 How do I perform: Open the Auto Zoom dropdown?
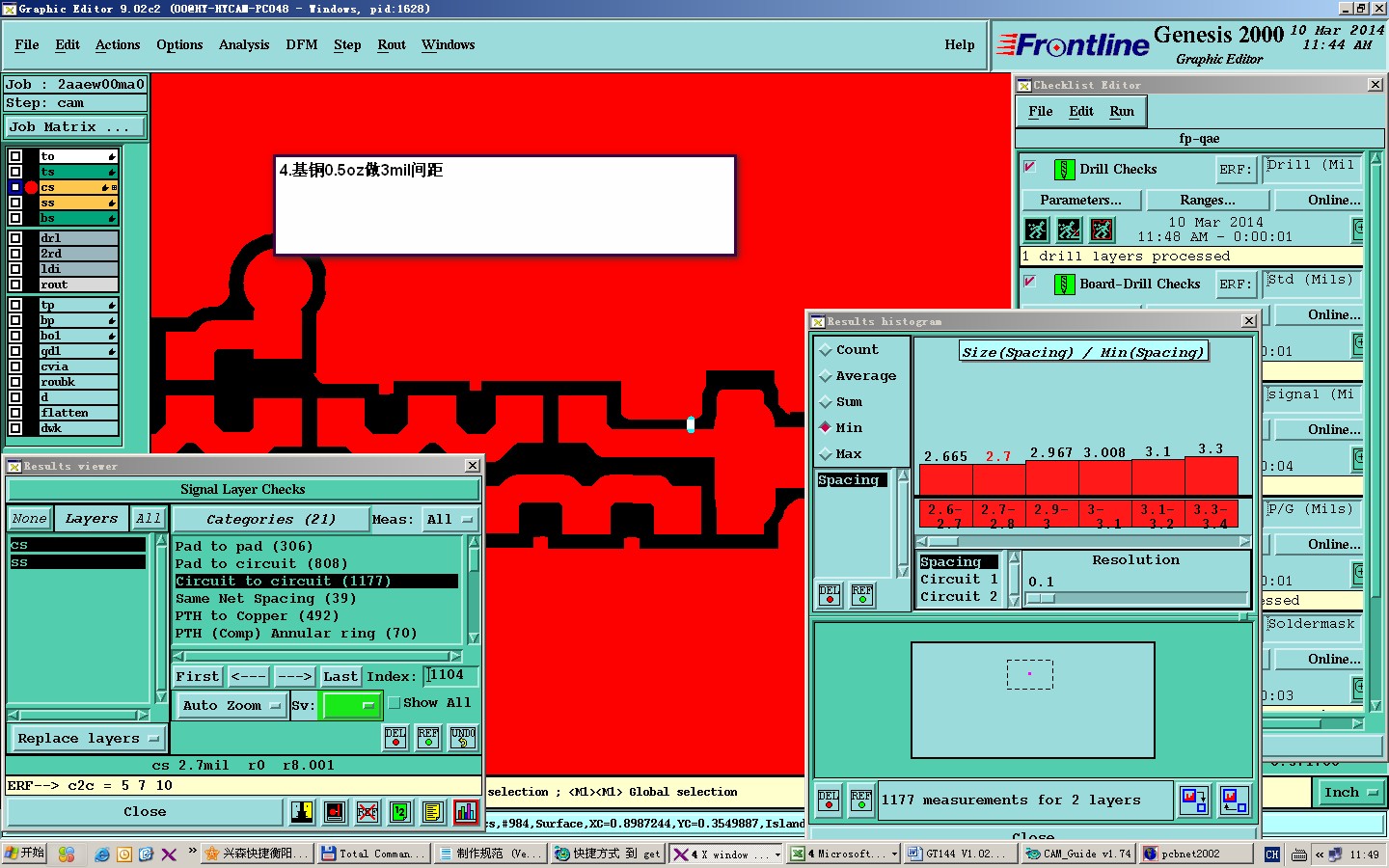coord(231,706)
